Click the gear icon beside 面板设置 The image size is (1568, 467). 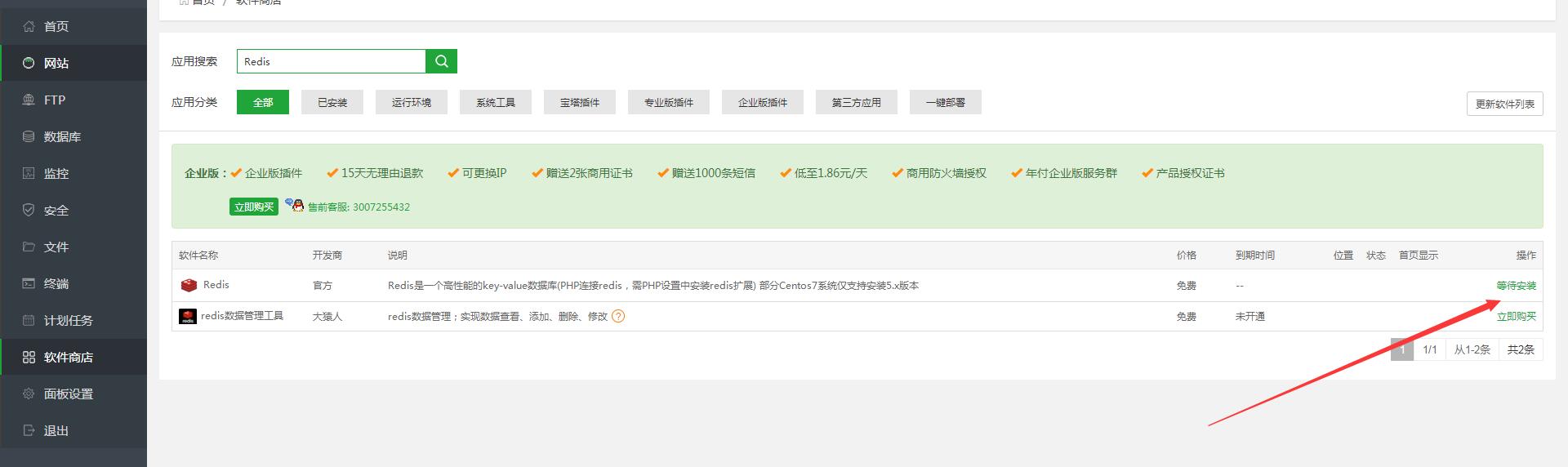tap(29, 394)
